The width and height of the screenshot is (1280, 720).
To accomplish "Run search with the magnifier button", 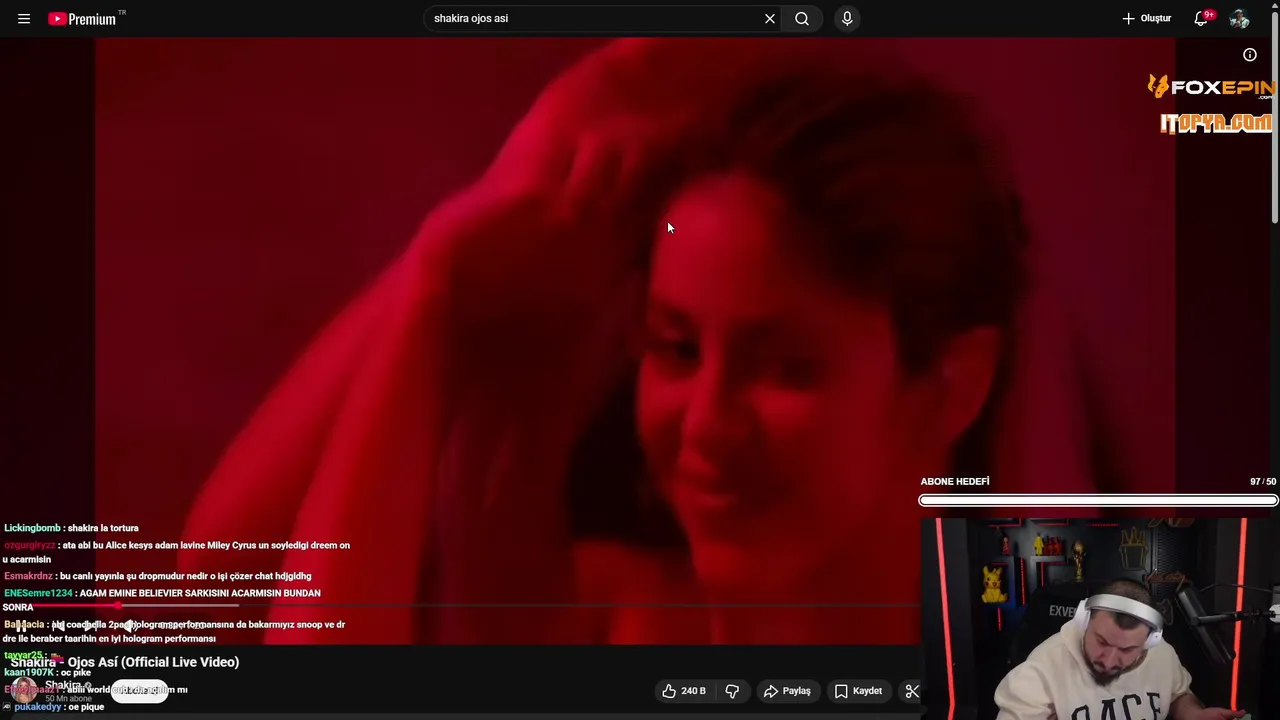I will (x=802, y=18).
